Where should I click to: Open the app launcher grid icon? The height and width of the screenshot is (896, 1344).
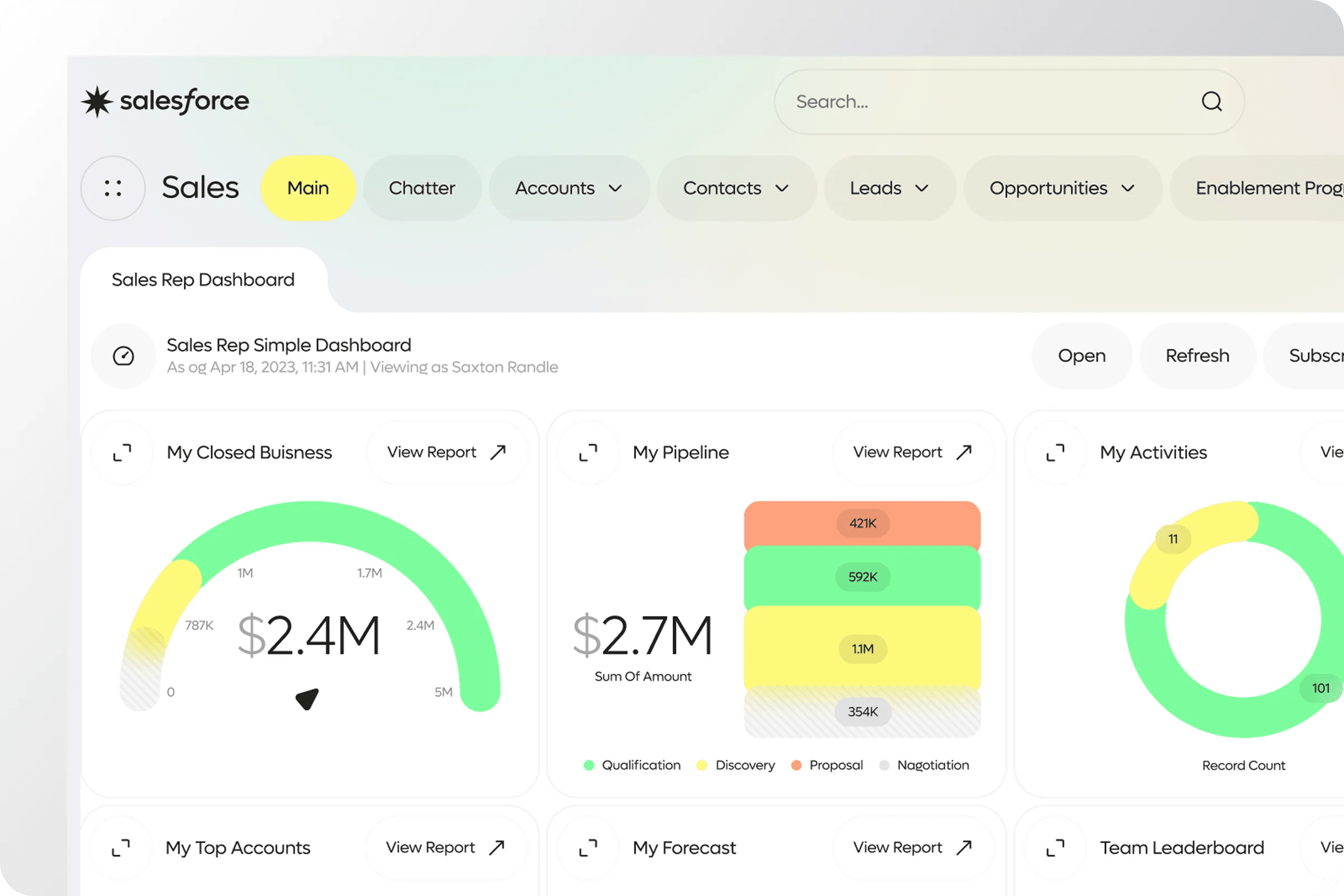[x=113, y=188]
